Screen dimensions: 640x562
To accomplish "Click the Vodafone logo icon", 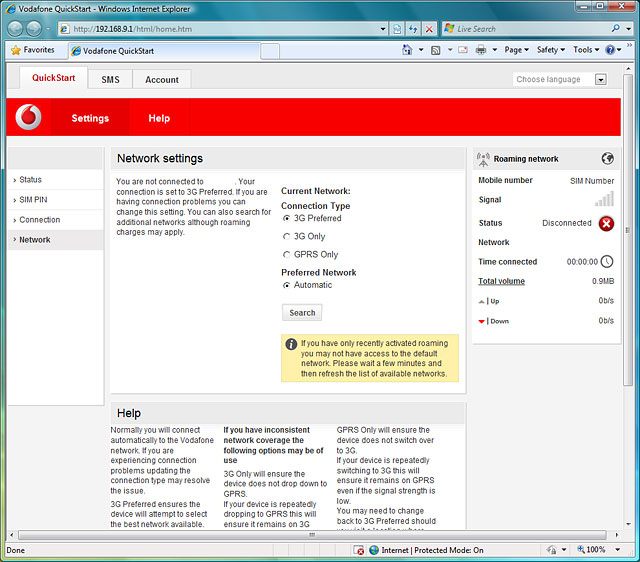I will 29,118.
